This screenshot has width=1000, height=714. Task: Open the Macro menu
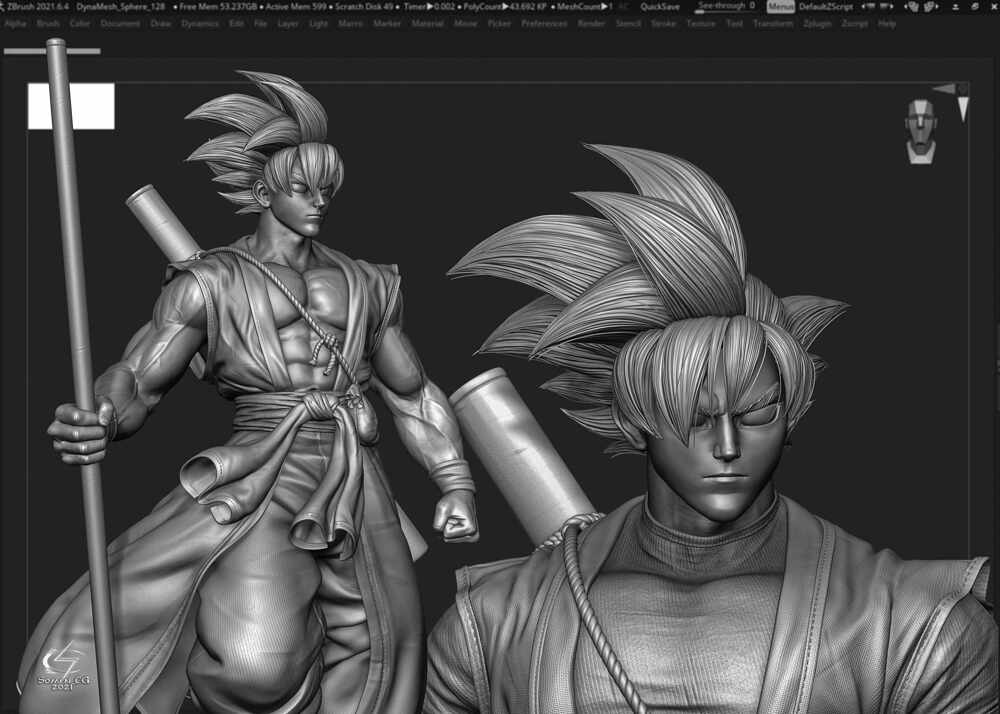click(350, 24)
